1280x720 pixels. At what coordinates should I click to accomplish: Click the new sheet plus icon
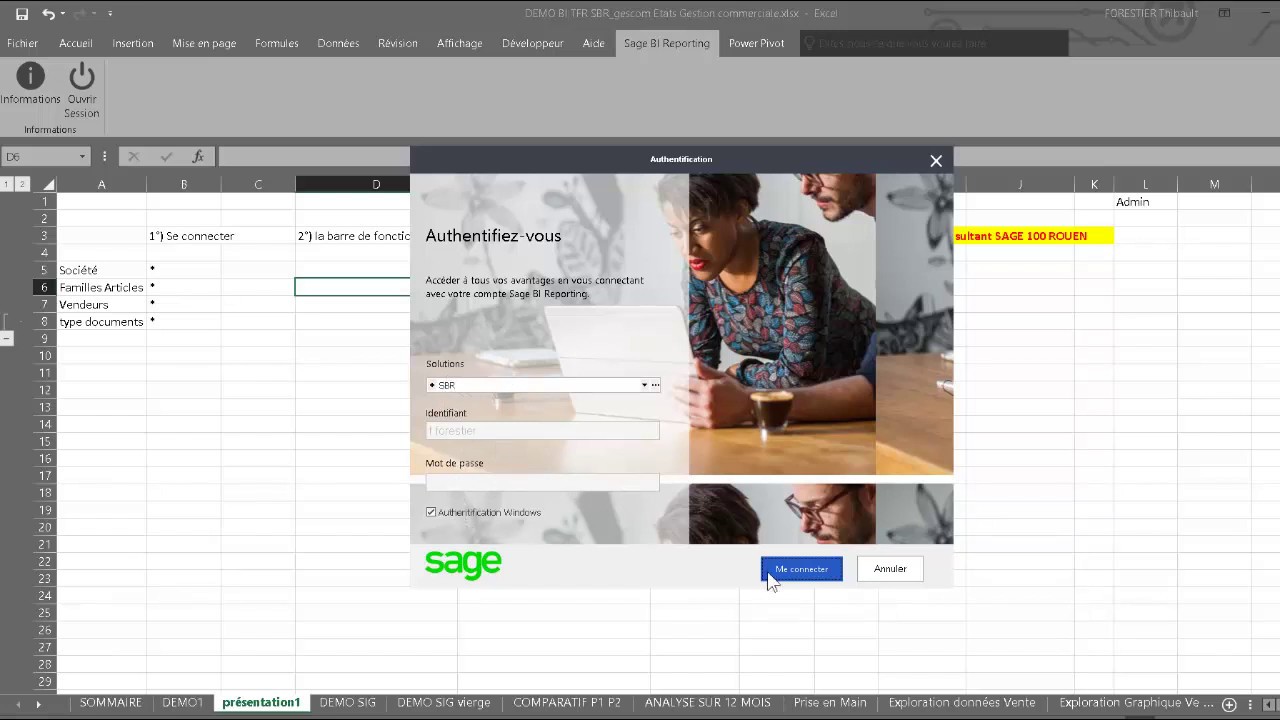coord(1230,704)
